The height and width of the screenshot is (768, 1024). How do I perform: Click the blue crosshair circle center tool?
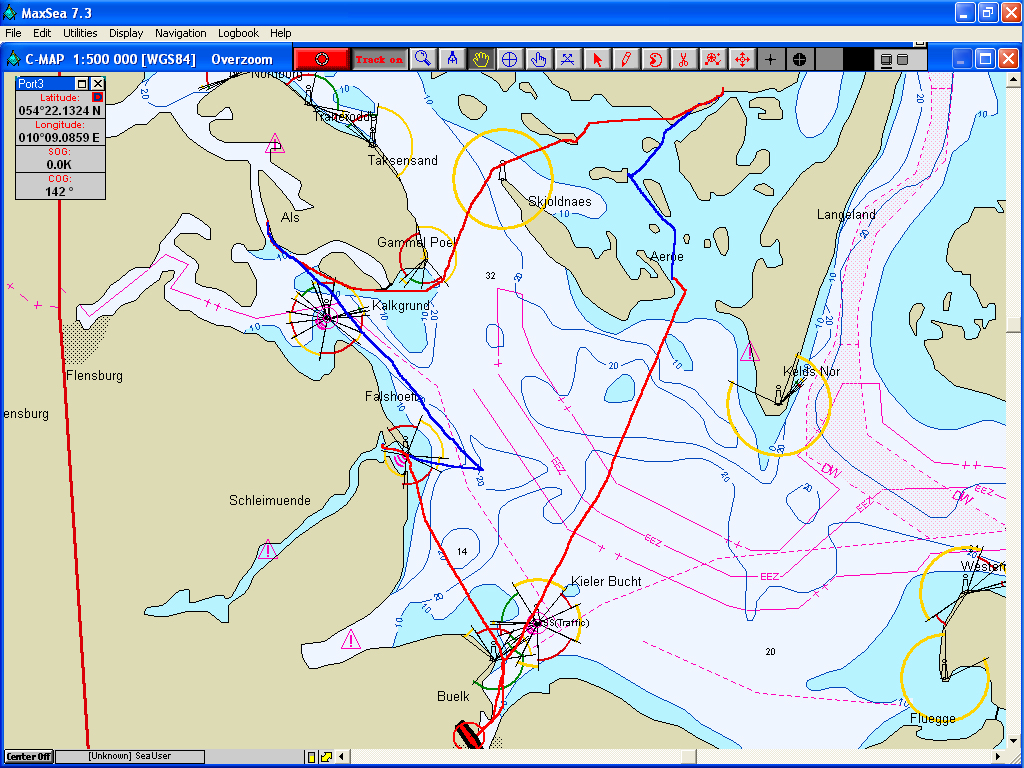[x=509, y=59]
